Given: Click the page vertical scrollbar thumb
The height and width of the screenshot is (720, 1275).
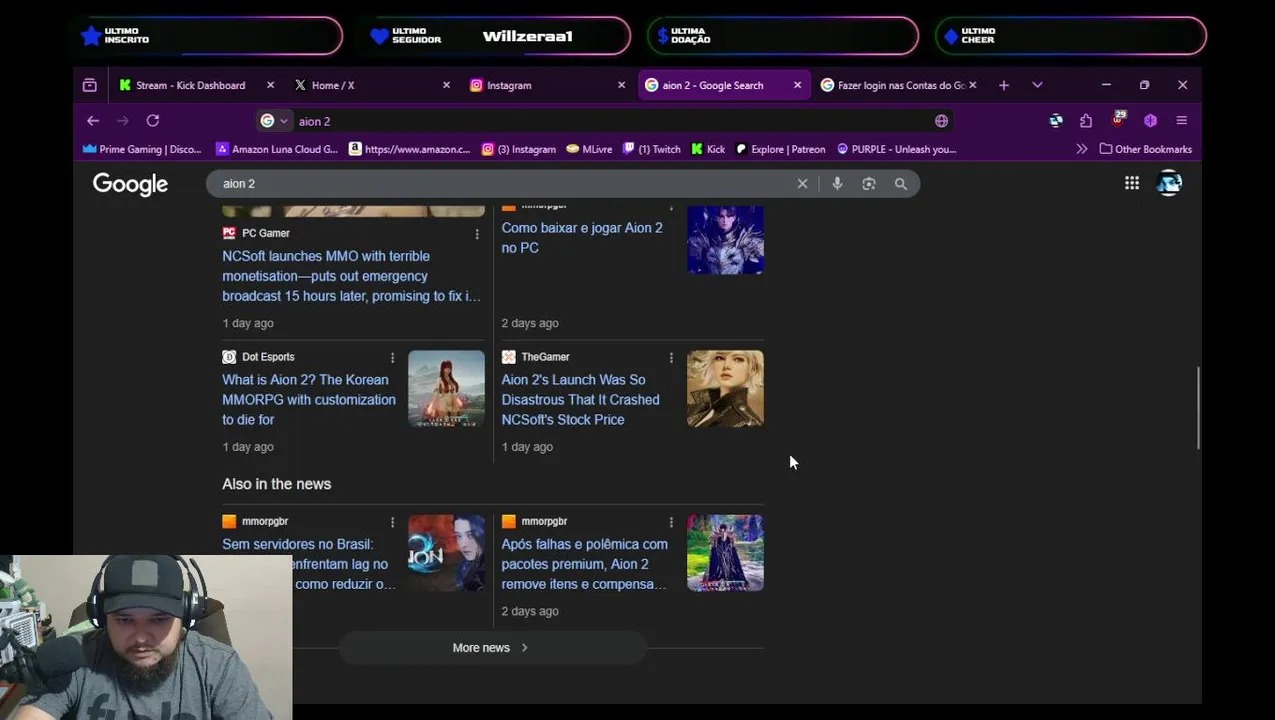Looking at the screenshot, I should (1198, 408).
